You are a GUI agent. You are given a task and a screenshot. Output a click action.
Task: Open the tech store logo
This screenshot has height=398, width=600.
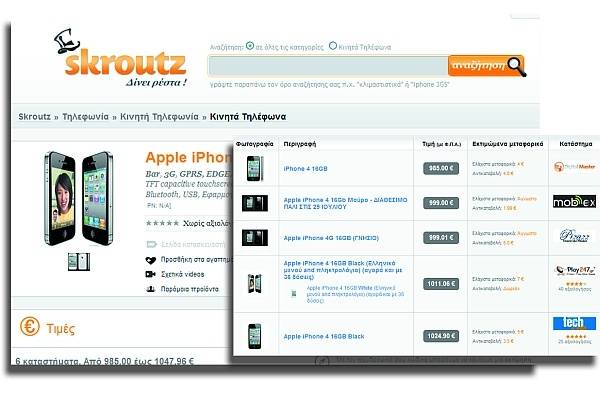pyautogui.click(x=574, y=323)
